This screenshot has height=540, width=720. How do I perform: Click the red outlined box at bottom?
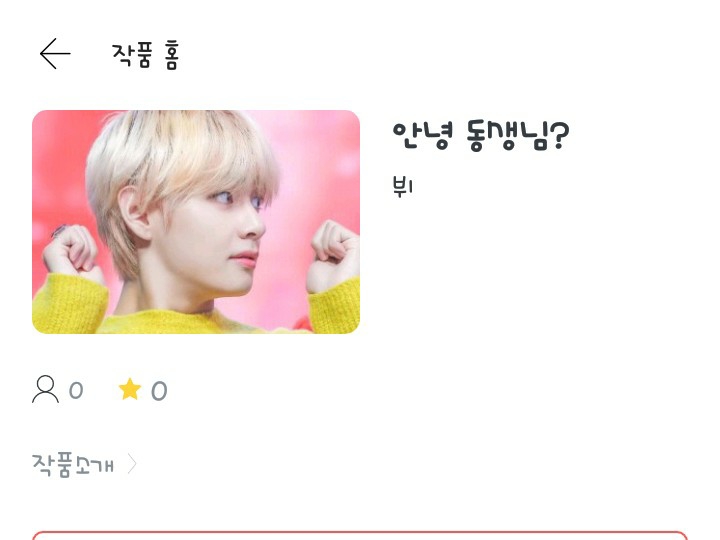click(360, 535)
